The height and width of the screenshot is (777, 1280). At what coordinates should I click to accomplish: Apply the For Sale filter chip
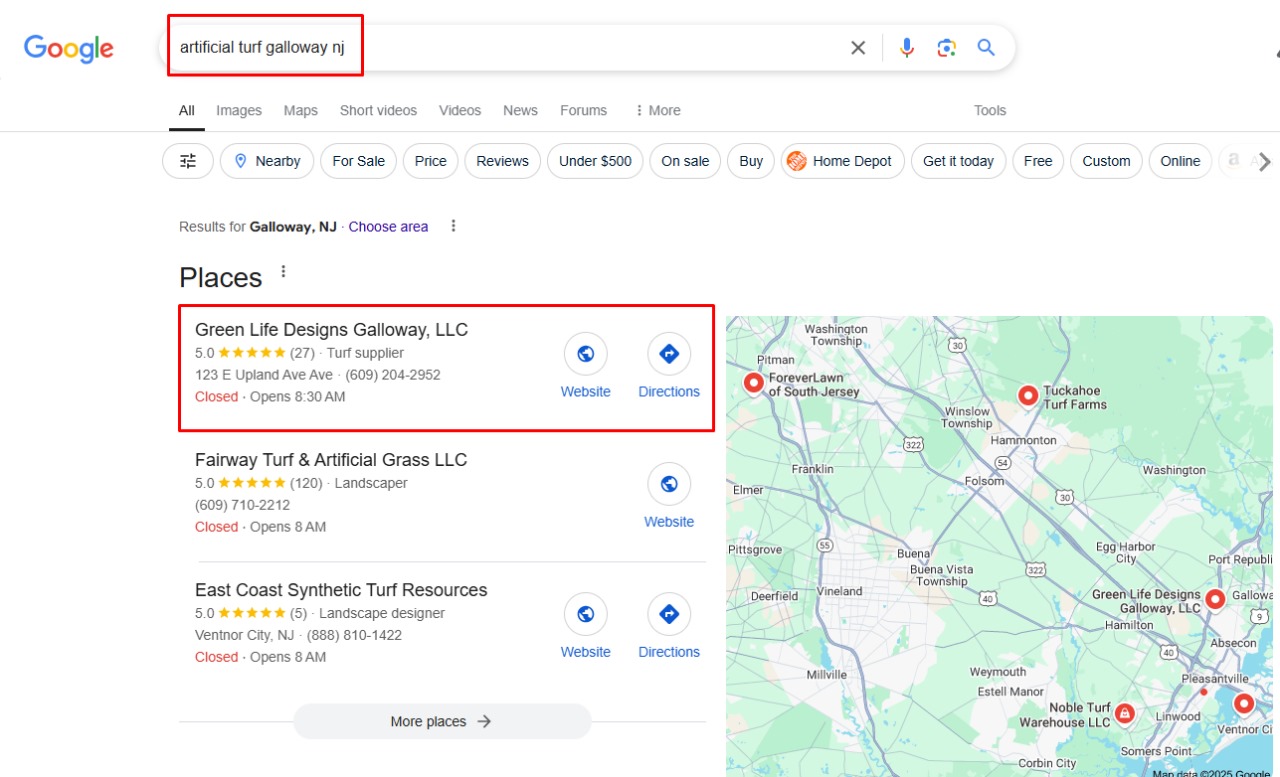coord(359,161)
